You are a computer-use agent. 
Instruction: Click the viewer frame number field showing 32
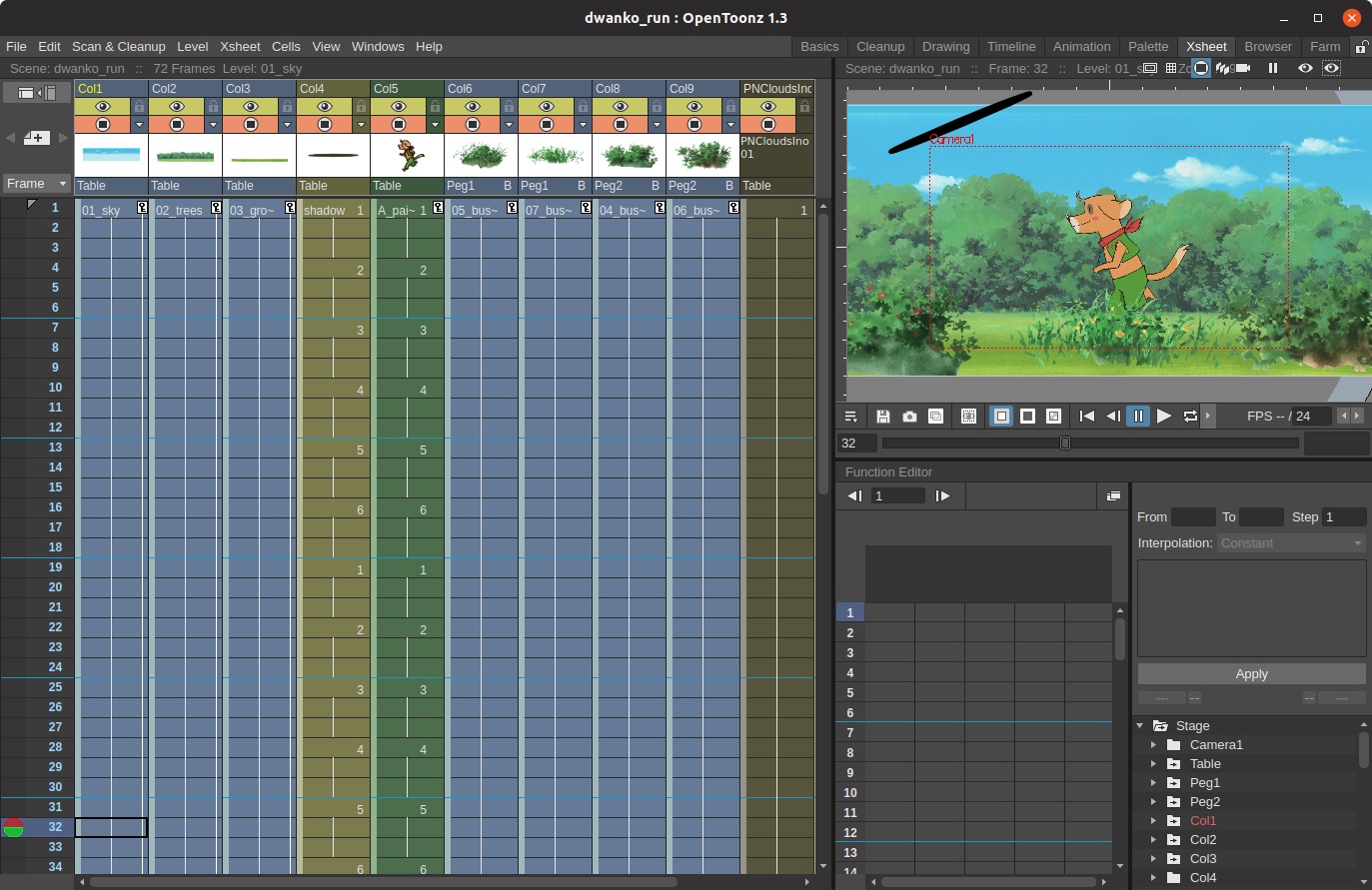click(857, 444)
